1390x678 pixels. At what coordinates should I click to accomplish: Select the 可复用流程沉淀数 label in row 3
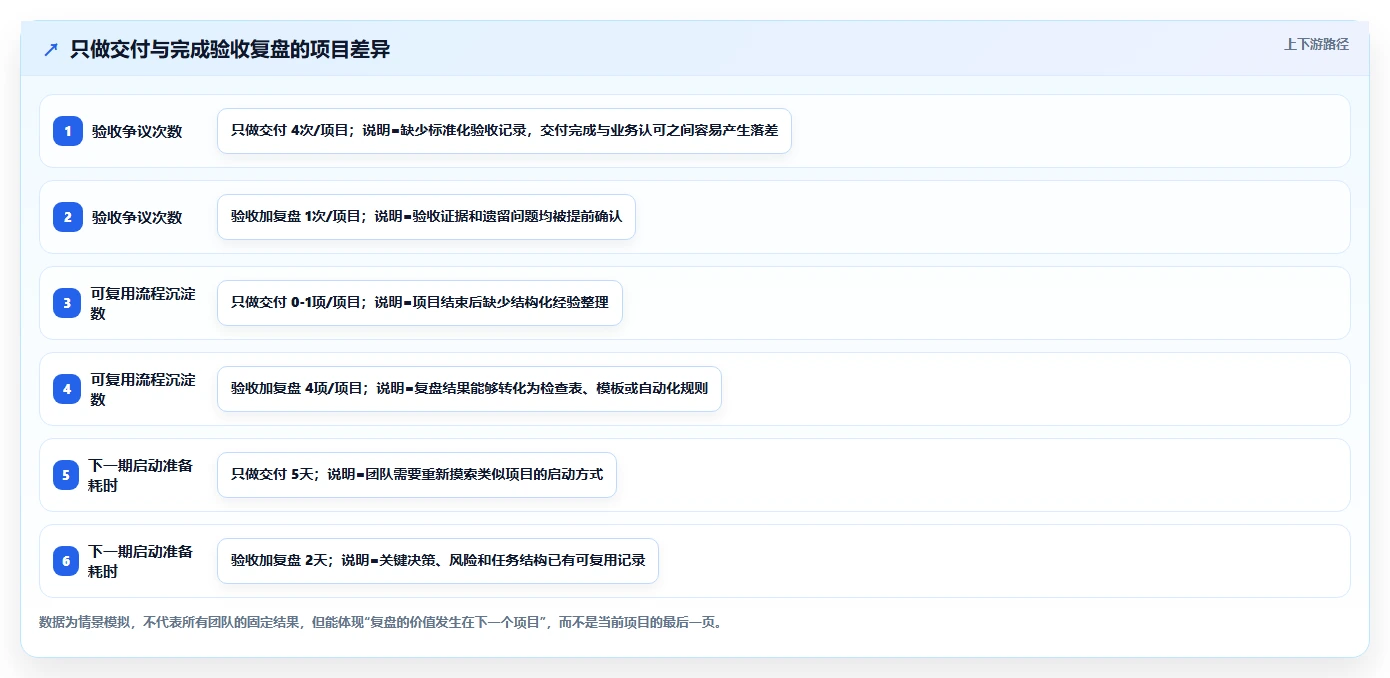143,303
